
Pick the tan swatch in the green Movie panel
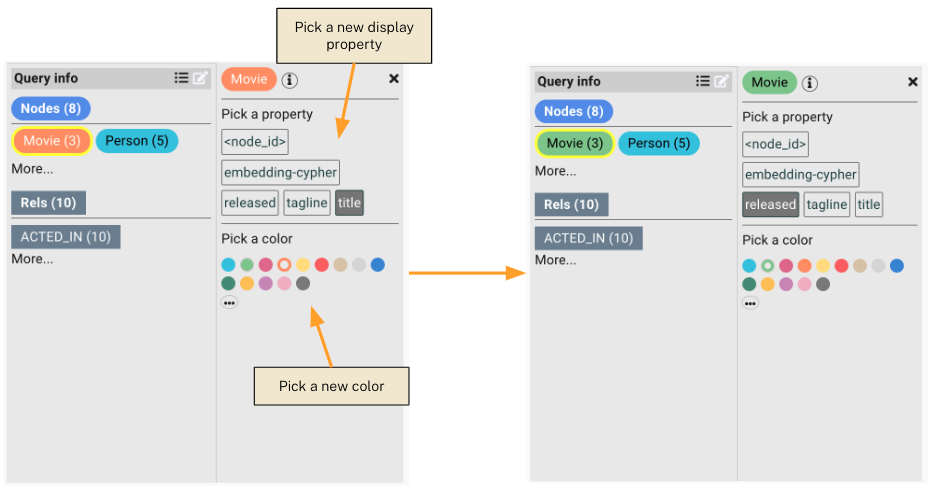[x=859, y=266]
